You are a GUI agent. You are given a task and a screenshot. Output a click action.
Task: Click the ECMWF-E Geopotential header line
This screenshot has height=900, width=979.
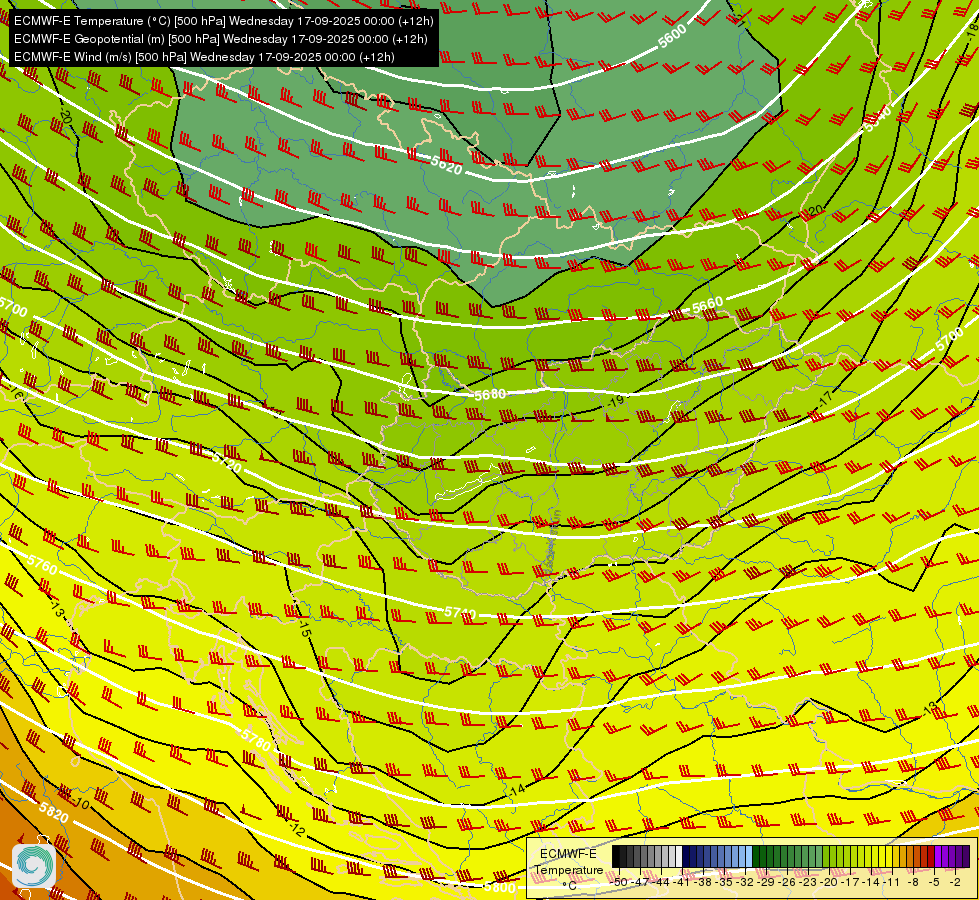pos(220,39)
